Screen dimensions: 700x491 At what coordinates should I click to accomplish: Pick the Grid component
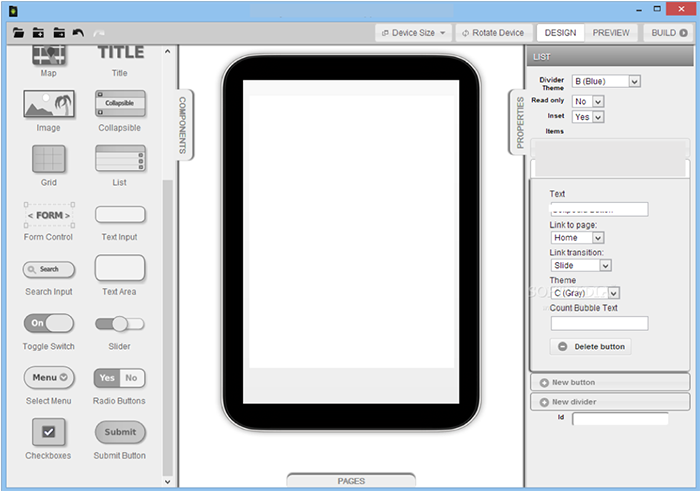(x=48, y=159)
